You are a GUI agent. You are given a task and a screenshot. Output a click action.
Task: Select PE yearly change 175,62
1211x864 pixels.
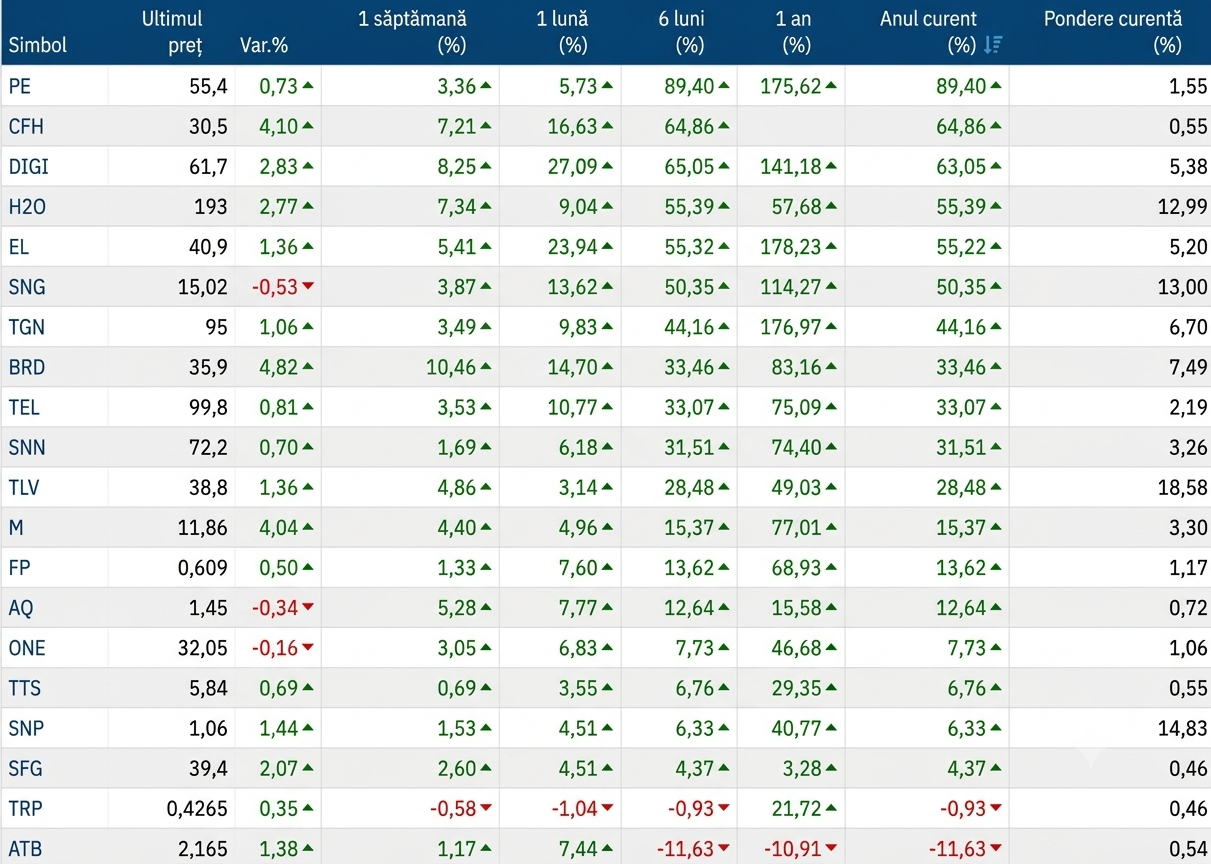[790, 87]
